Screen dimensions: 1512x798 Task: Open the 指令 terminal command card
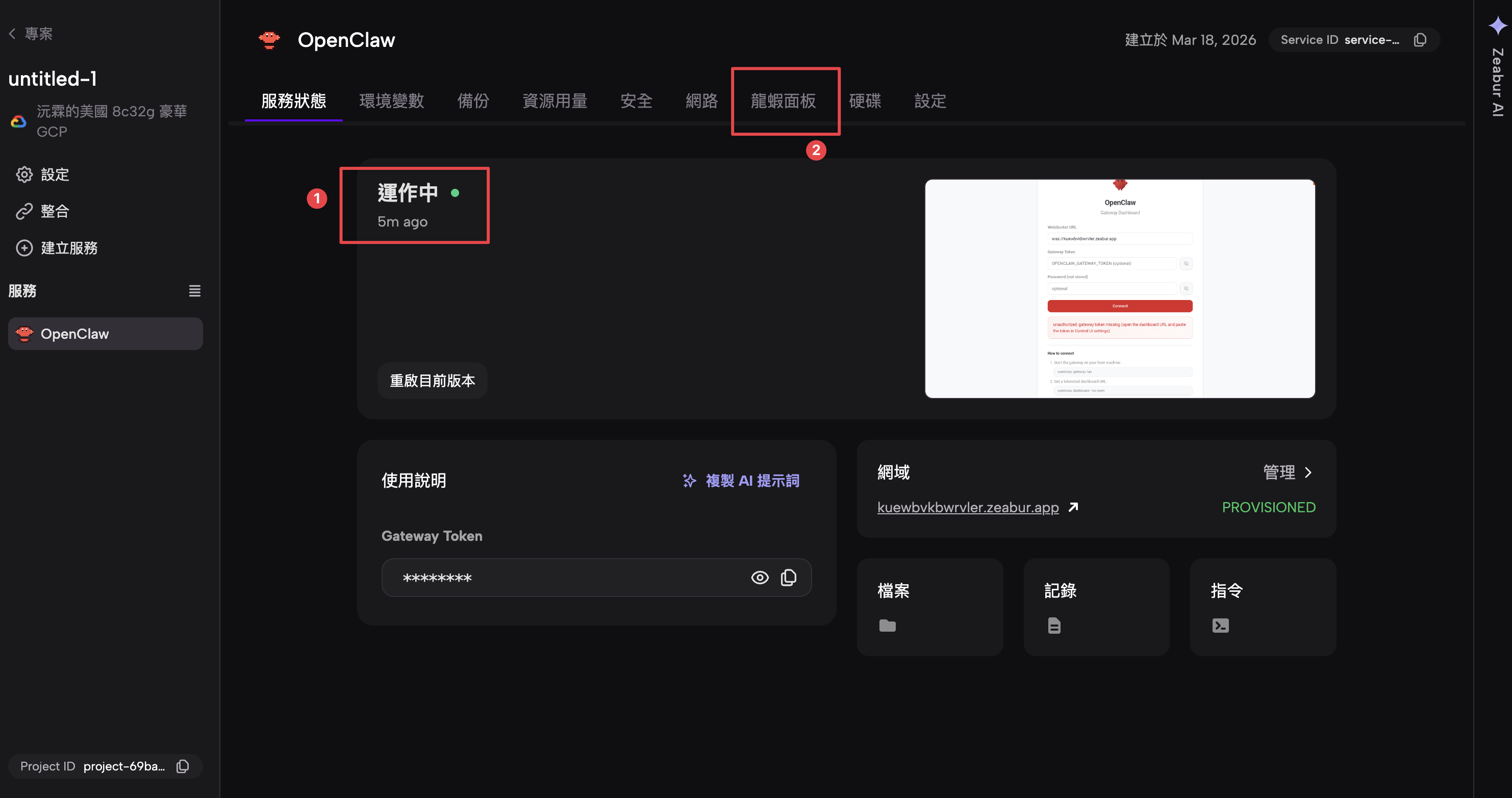[x=1262, y=607]
